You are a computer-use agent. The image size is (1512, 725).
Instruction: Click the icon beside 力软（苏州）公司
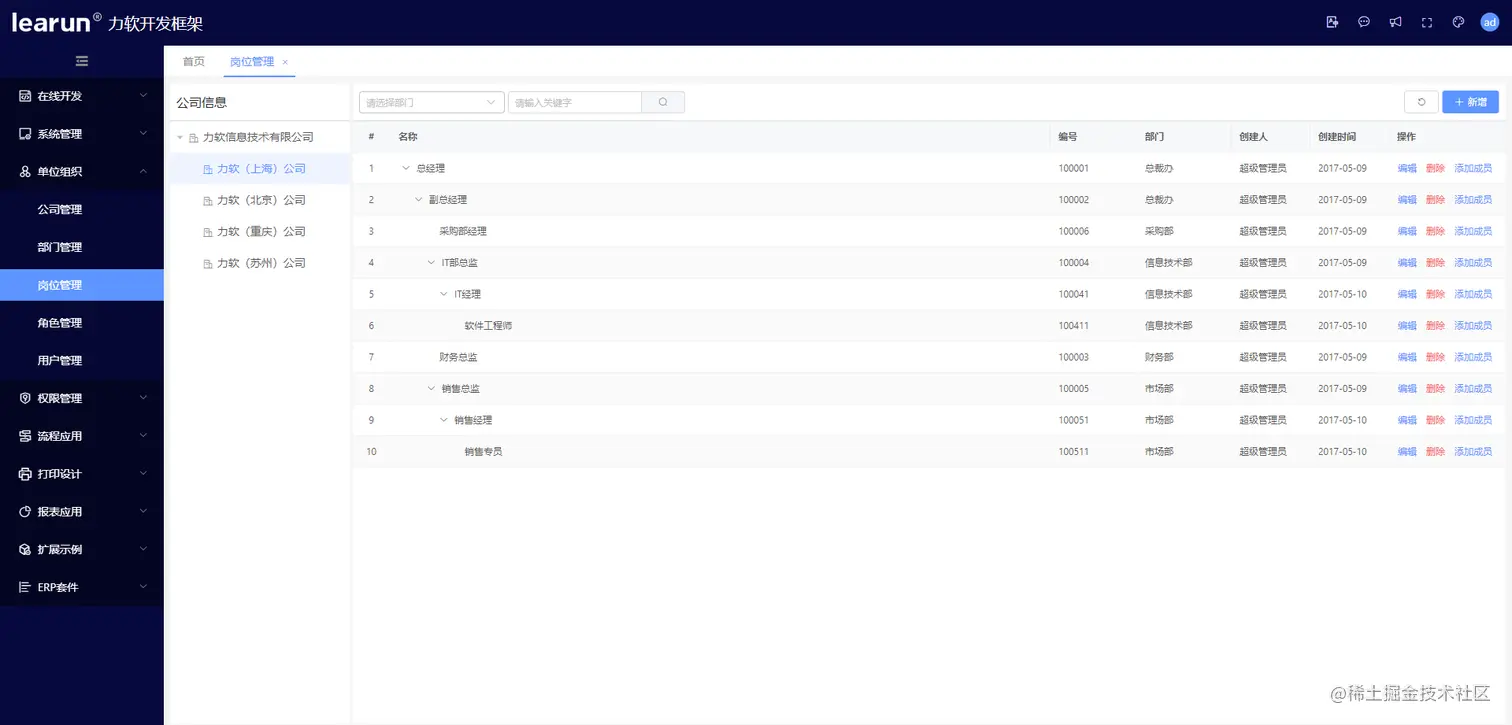[x=208, y=264]
